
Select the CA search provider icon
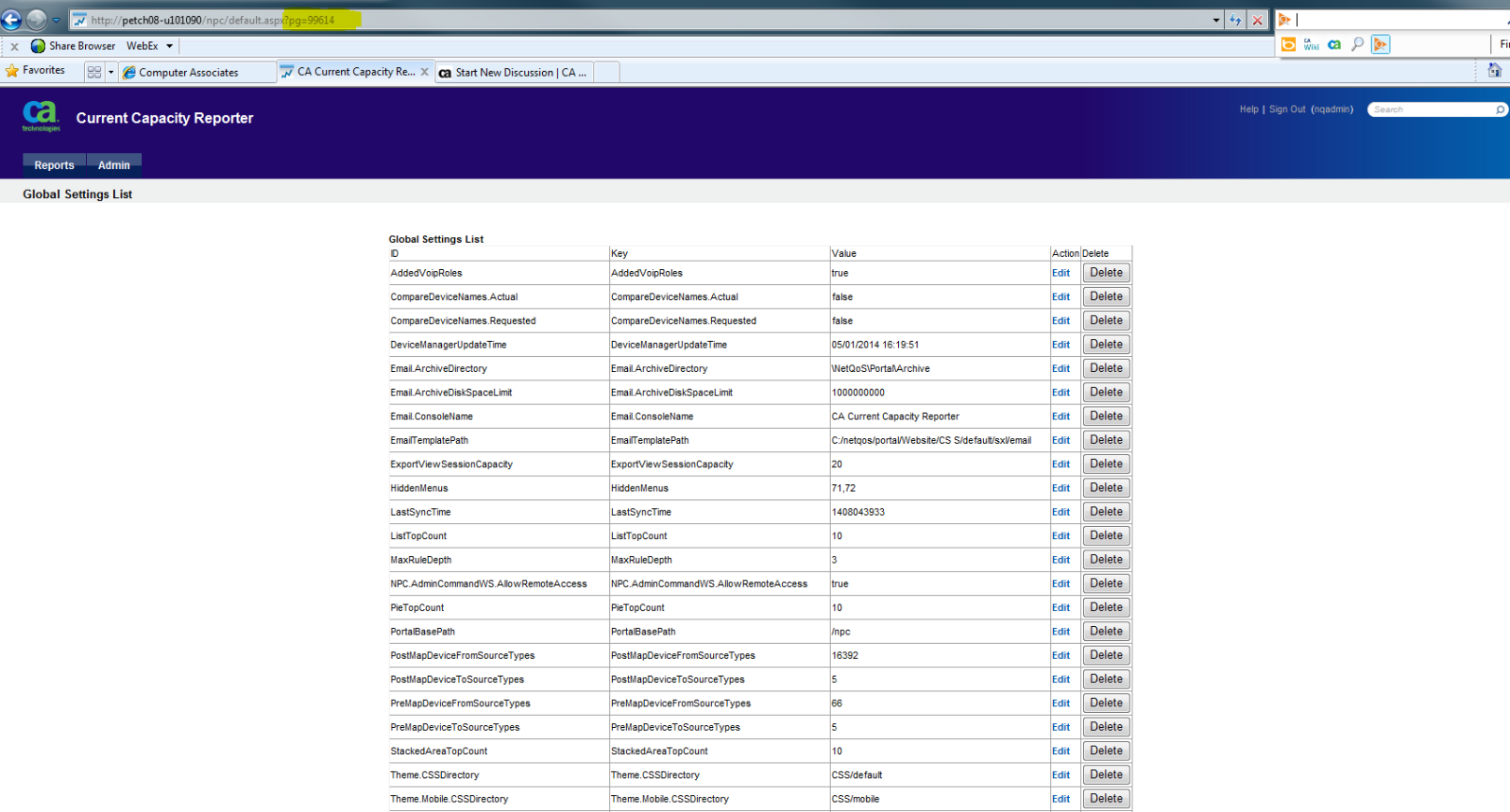(1334, 44)
